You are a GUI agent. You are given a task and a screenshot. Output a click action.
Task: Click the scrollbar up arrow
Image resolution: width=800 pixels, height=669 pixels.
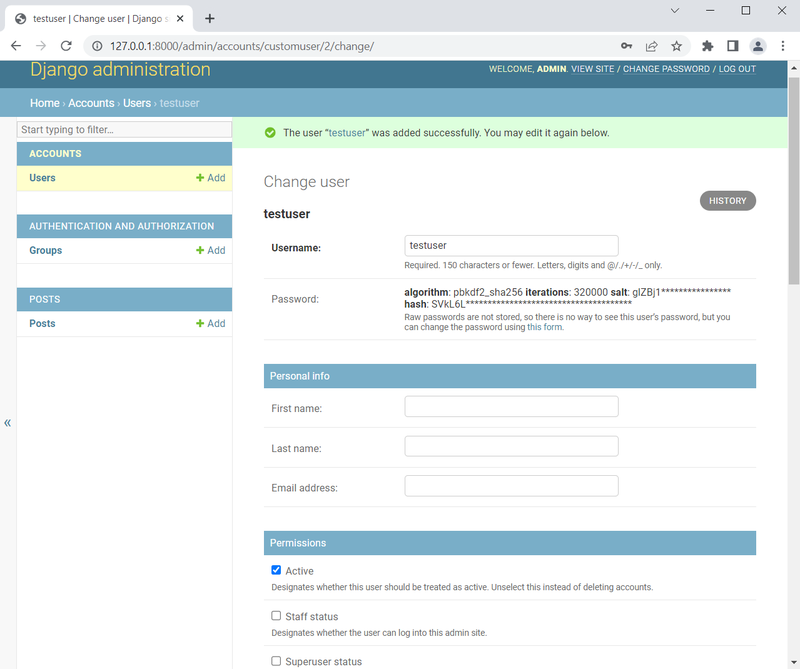794,67
